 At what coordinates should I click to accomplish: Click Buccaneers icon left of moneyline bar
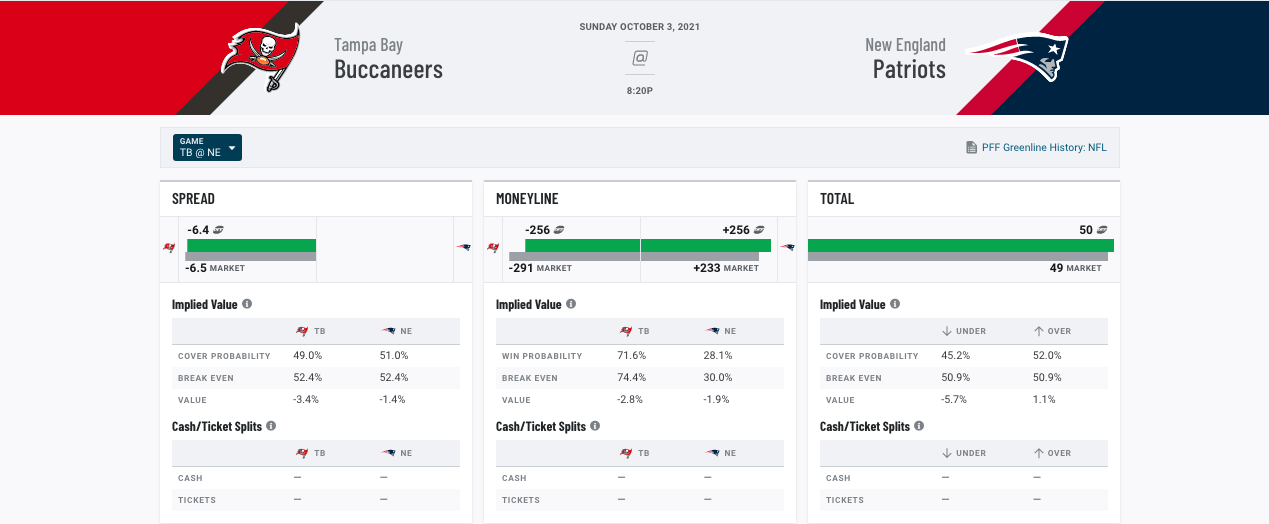point(493,247)
